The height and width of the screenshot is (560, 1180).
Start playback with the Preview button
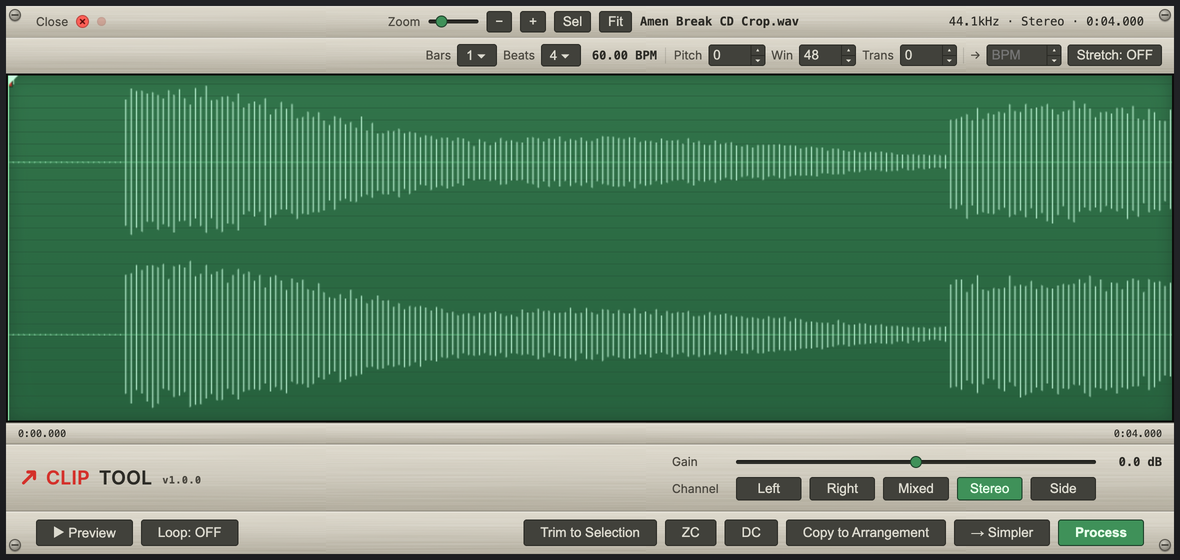tap(84, 533)
